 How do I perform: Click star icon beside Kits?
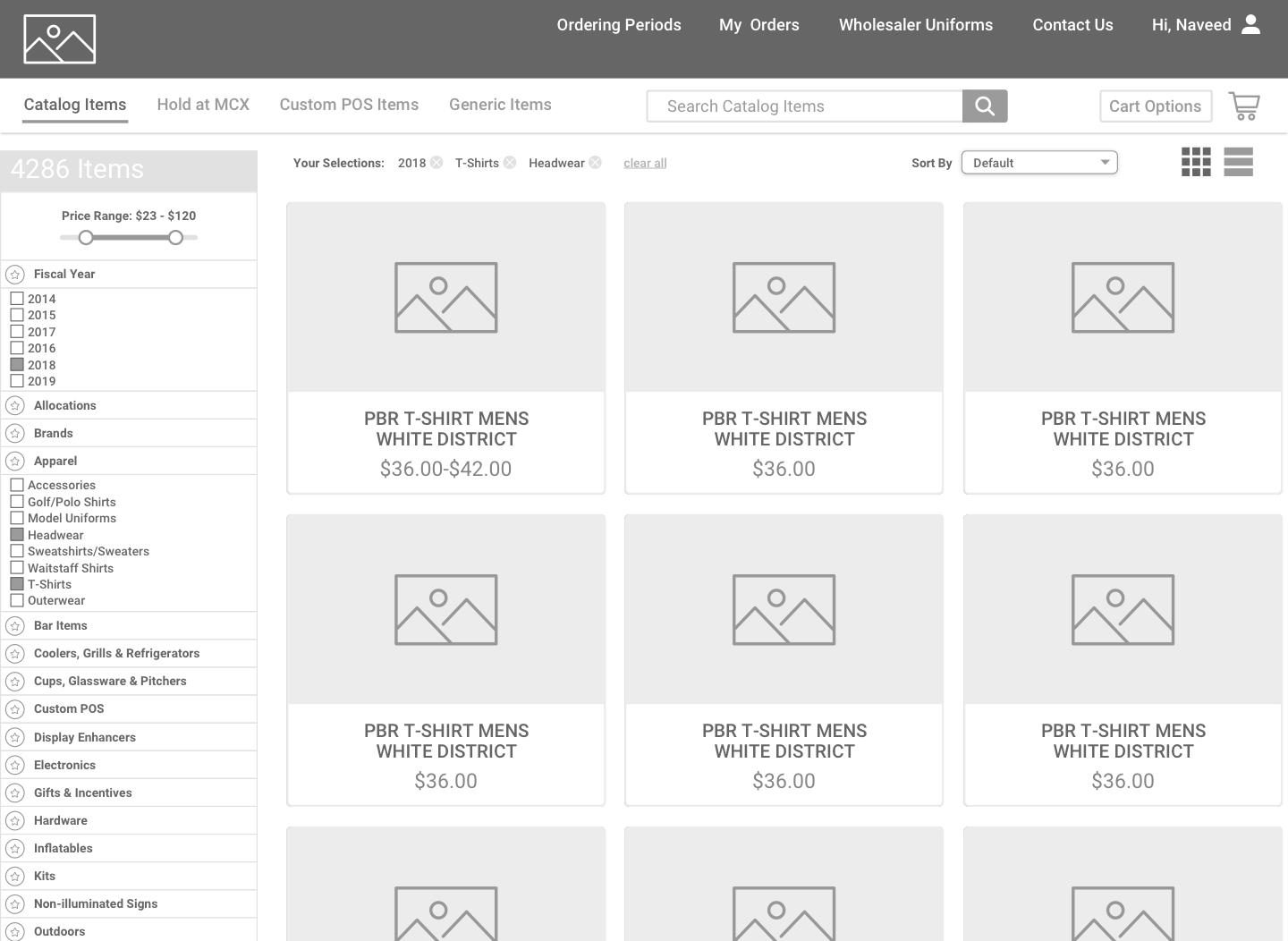(x=15, y=877)
